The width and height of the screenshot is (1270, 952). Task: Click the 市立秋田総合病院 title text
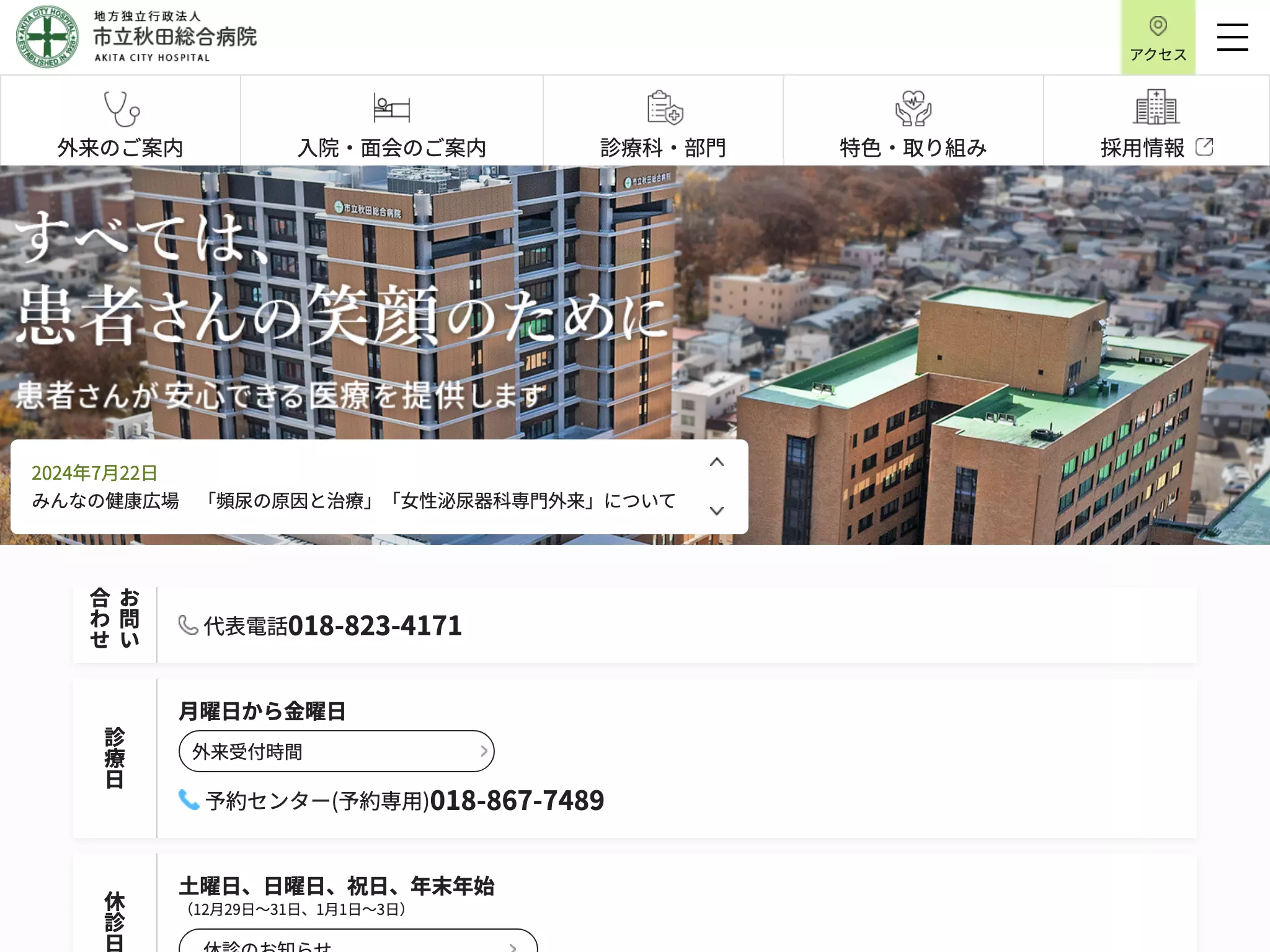click(175, 37)
